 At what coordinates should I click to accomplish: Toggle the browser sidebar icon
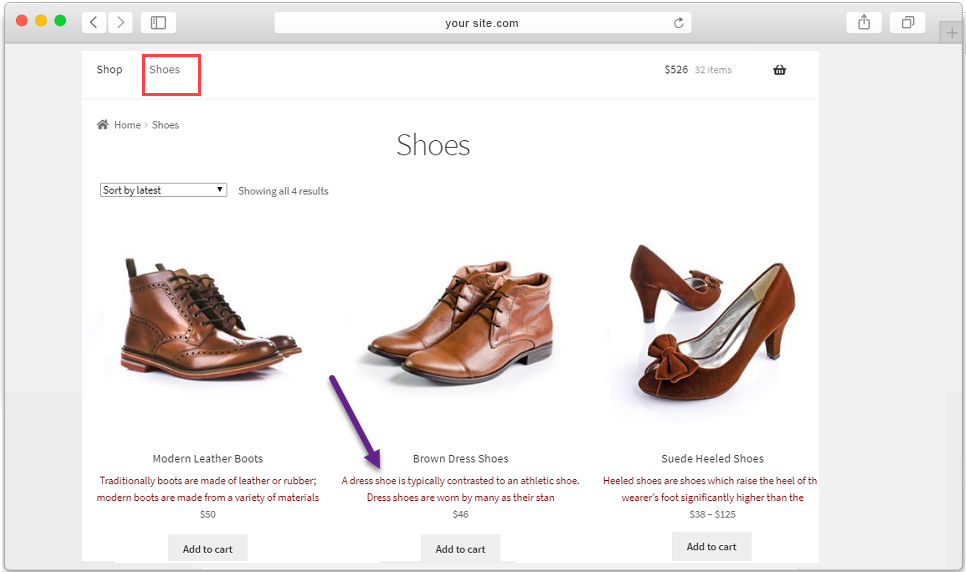[158, 23]
